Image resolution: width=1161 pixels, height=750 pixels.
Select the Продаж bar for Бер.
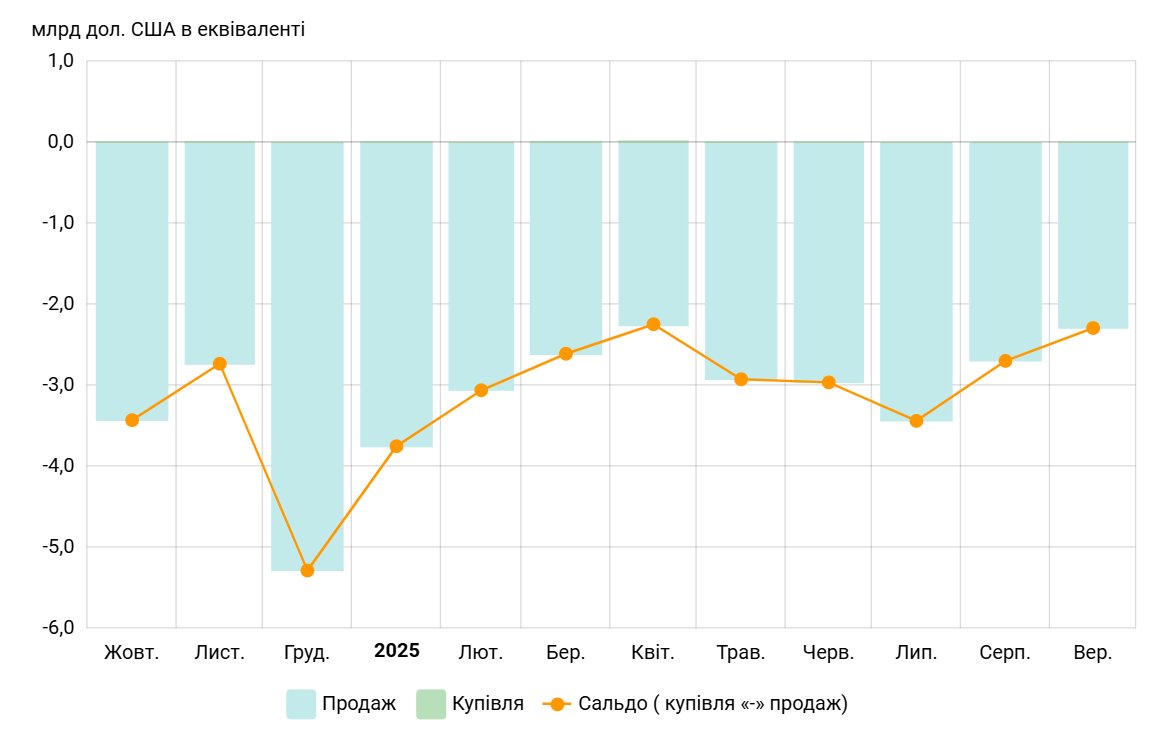[x=566, y=248]
